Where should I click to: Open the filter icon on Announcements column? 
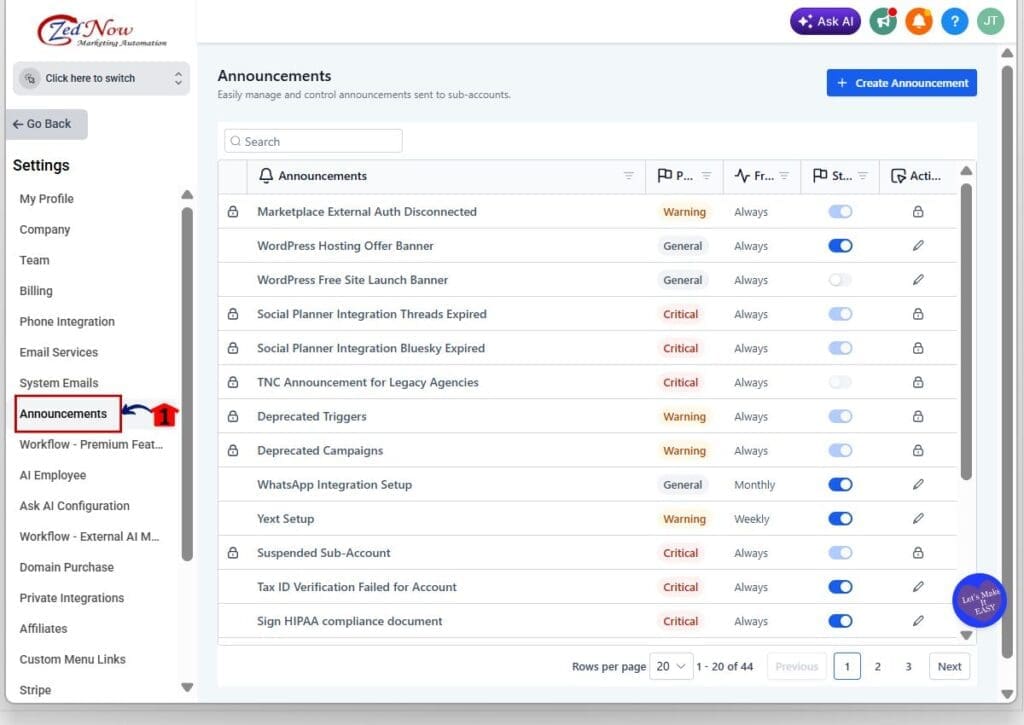point(630,175)
